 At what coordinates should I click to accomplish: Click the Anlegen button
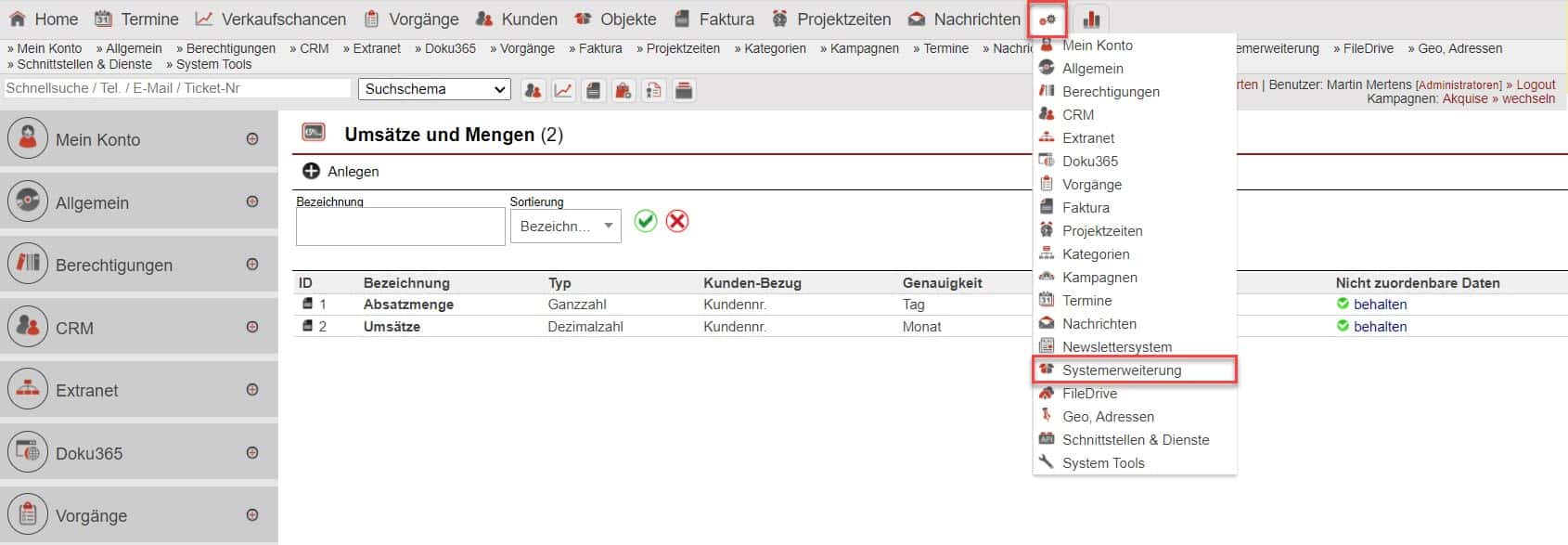[x=341, y=172]
